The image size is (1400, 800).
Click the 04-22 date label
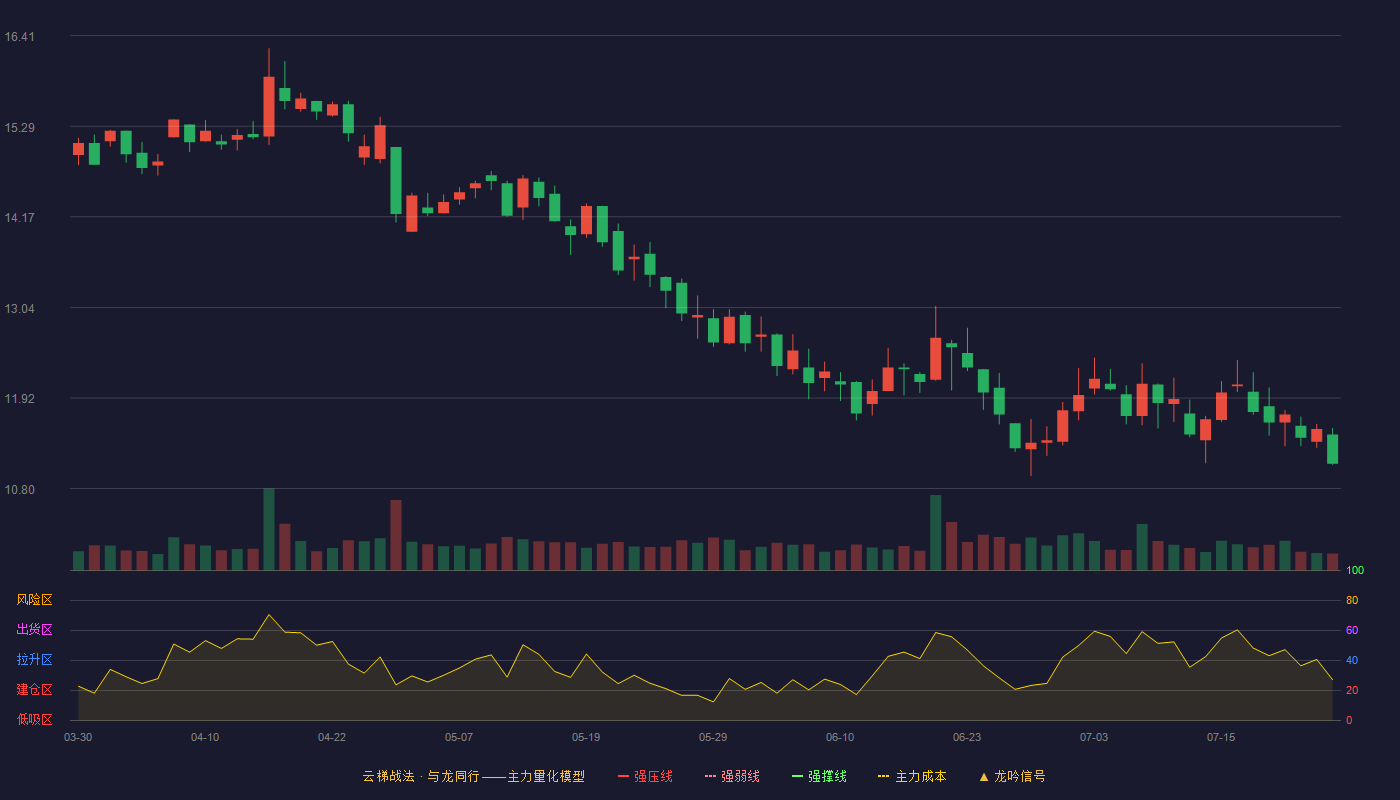[332, 737]
